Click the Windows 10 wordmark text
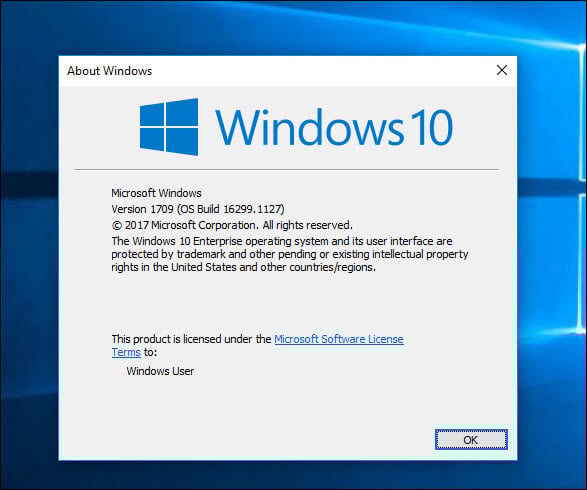Image resolution: width=587 pixels, height=490 pixels. click(334, 127)
